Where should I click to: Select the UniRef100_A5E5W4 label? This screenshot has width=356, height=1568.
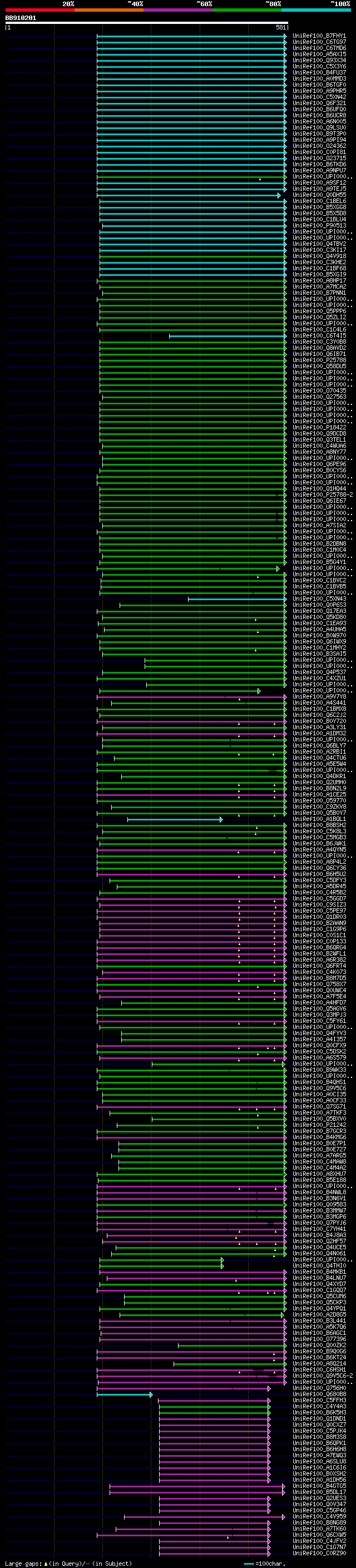(x=319, y=764)
